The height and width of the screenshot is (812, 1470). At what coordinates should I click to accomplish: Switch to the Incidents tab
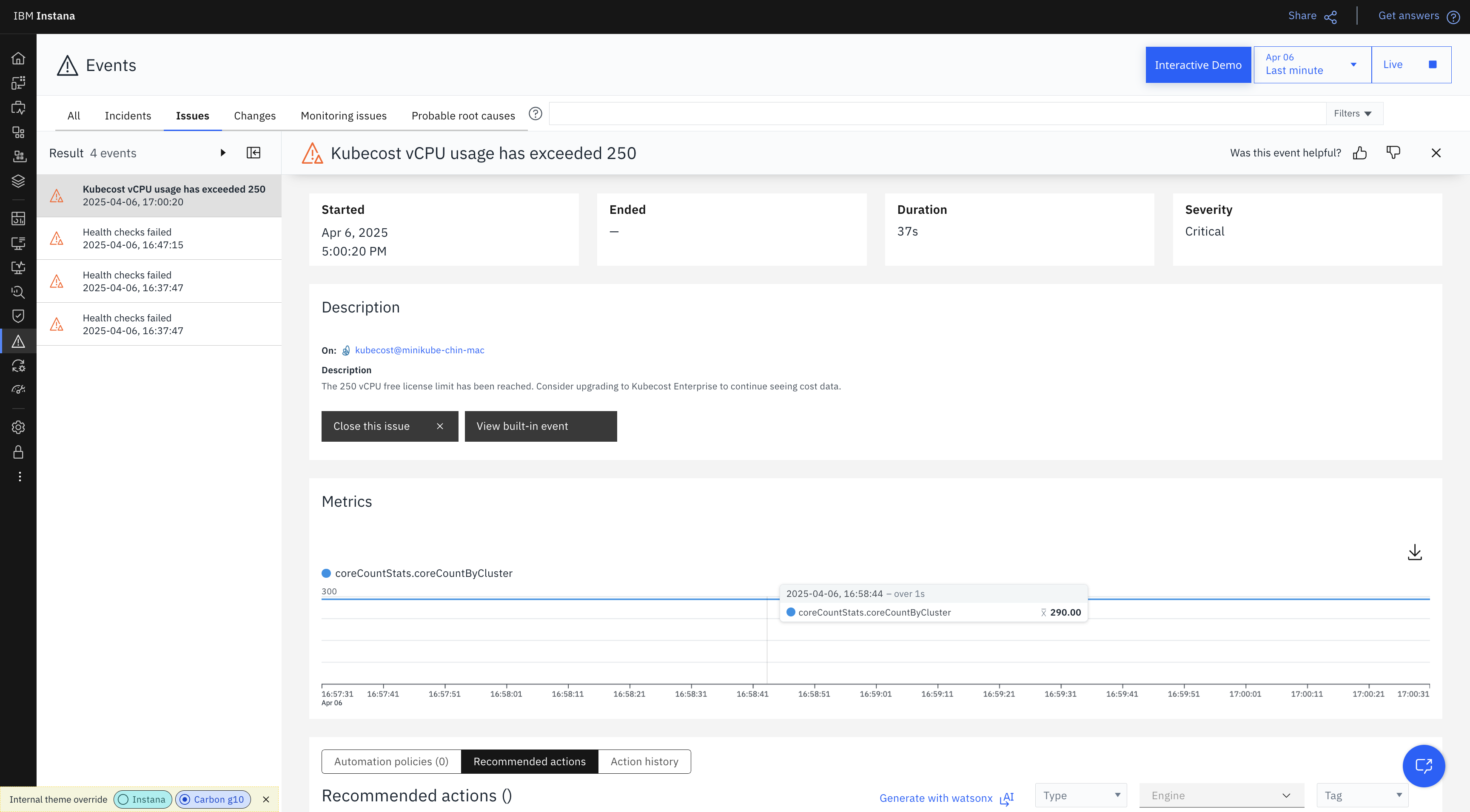click(x=128, y=116)
